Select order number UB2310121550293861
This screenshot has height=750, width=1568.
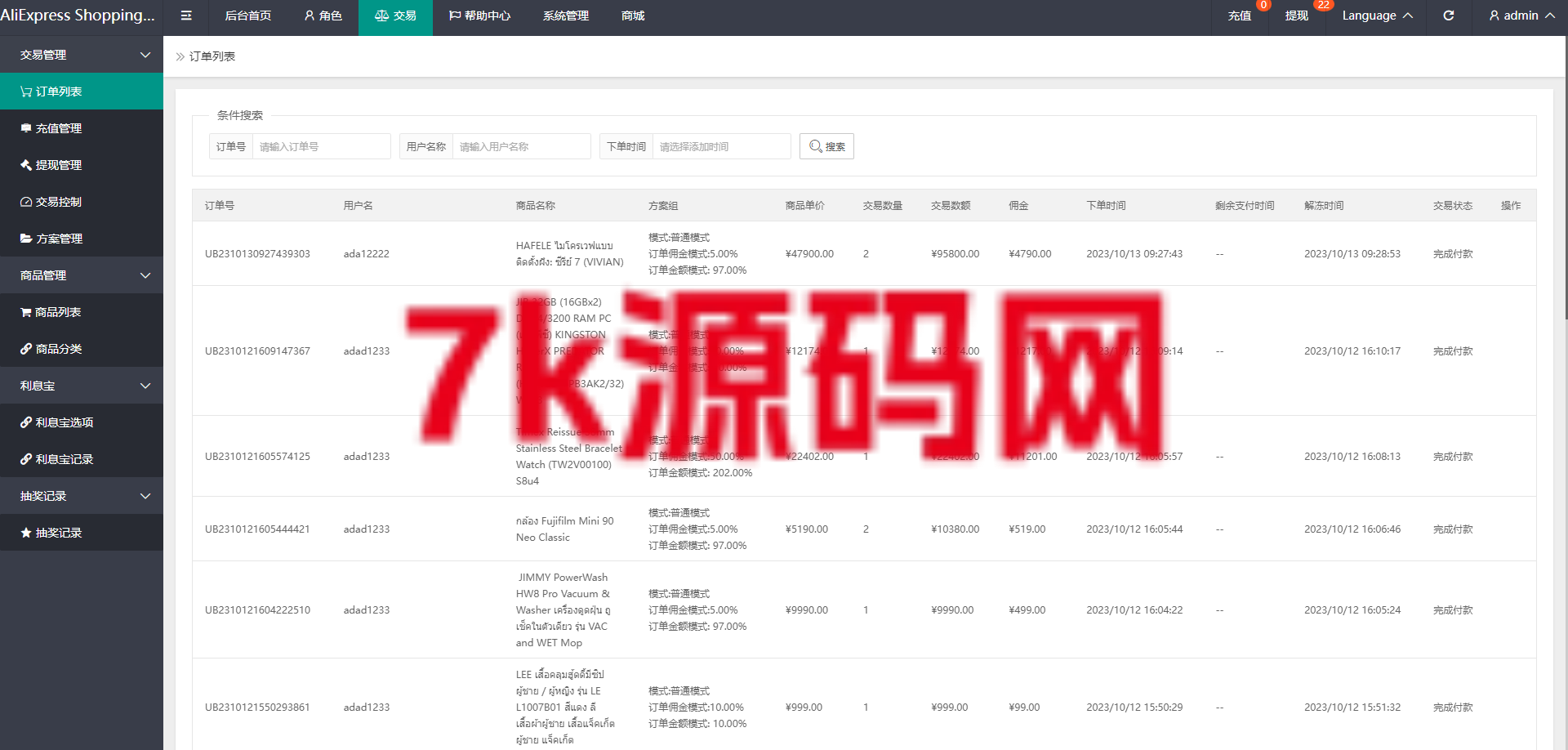(x=257, y=708)
